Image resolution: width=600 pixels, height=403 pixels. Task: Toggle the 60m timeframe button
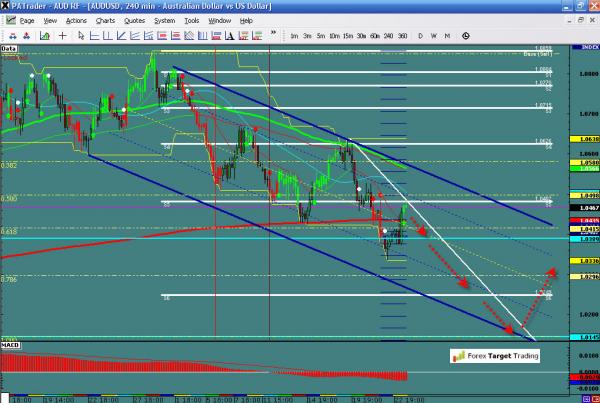(x=375, y=36)
